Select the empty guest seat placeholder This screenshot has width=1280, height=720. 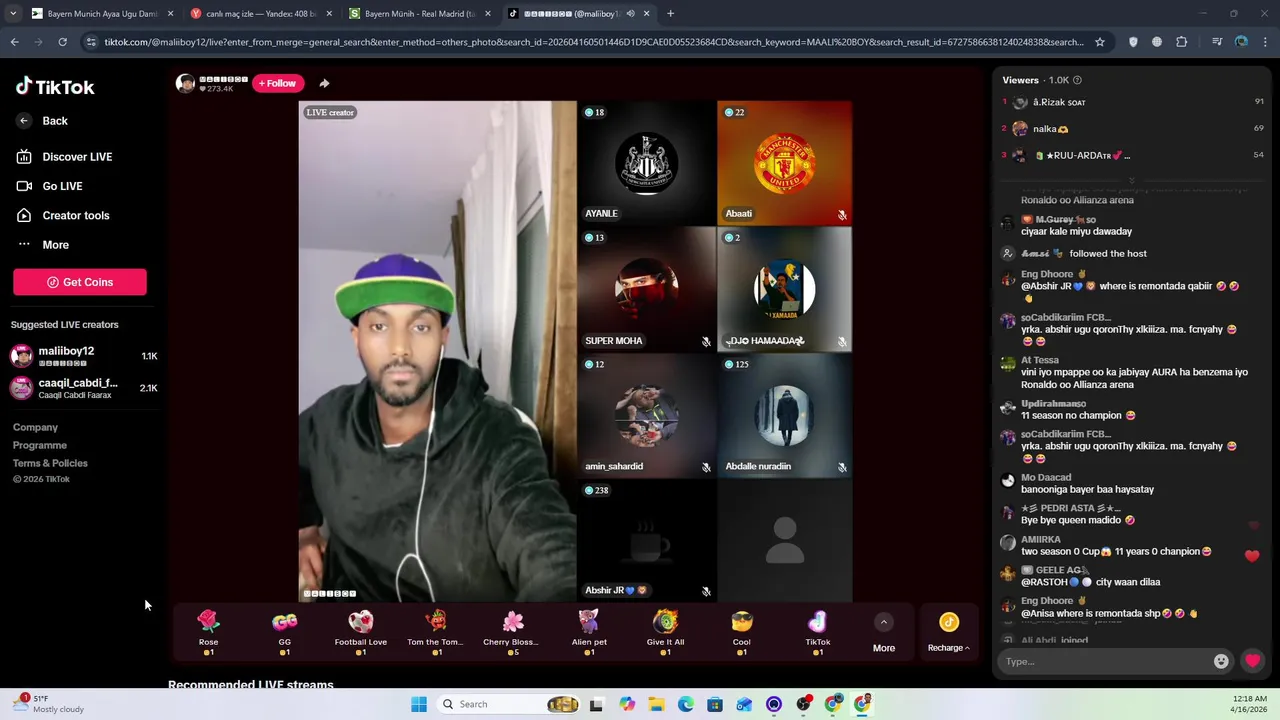784,540
